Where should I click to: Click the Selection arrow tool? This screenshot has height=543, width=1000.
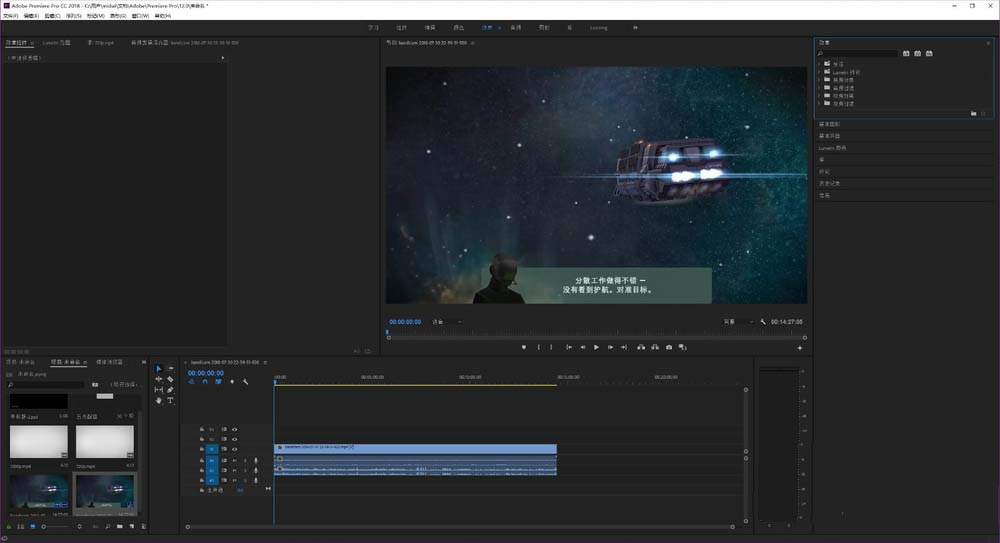click(158, 369)
